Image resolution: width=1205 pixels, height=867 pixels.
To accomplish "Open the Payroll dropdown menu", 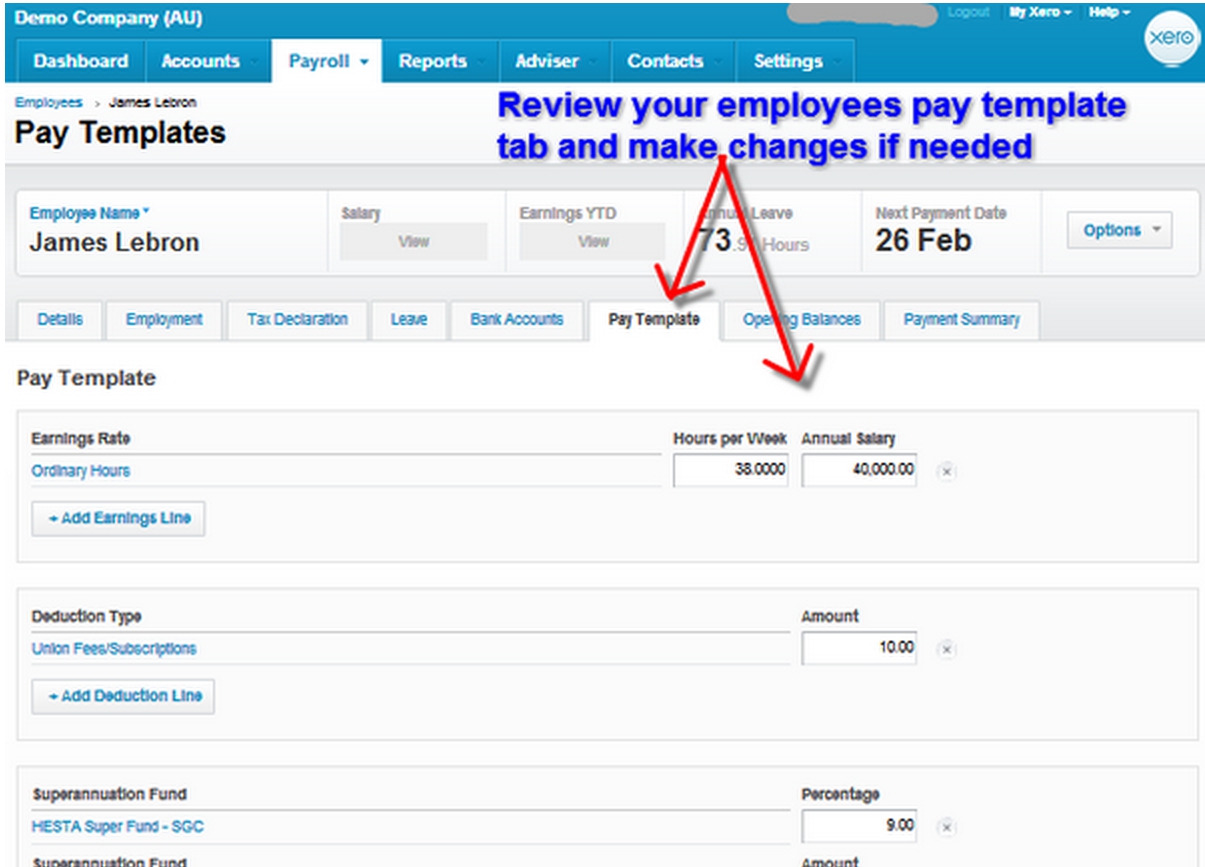I will click(328, 61).
